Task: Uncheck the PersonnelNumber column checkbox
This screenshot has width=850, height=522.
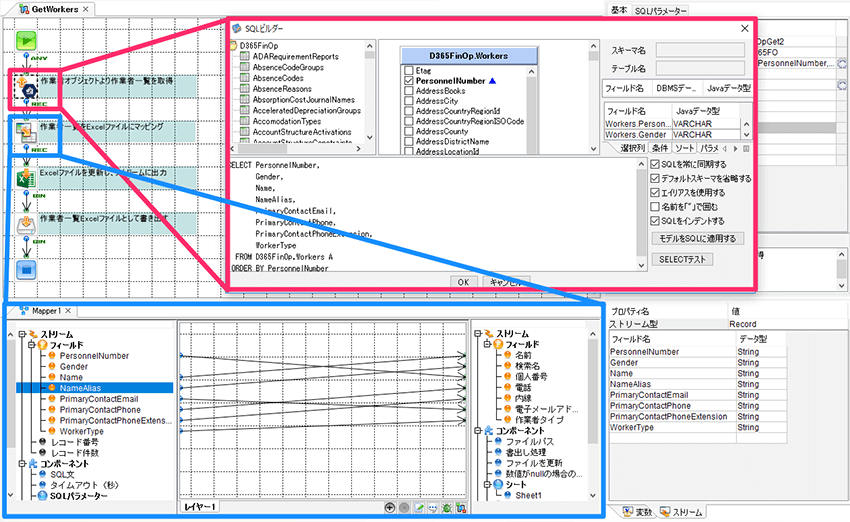Action: click(408, 80)
